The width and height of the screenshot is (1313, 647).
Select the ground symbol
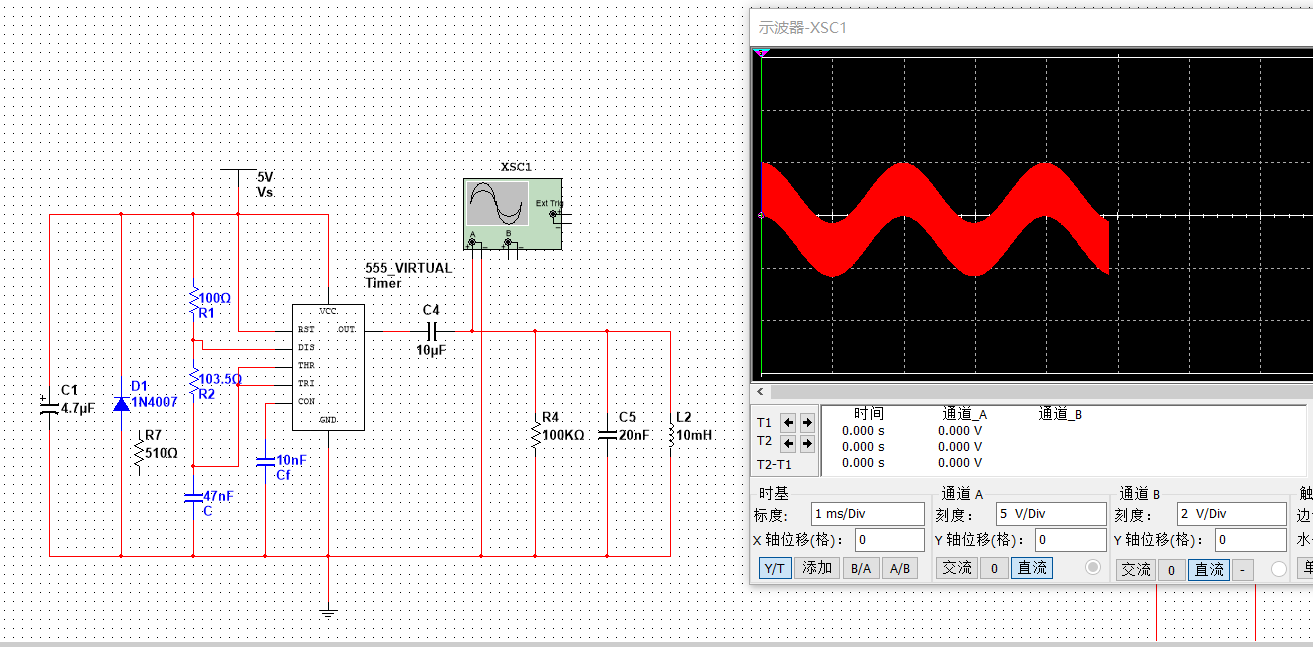click(327, 612)
